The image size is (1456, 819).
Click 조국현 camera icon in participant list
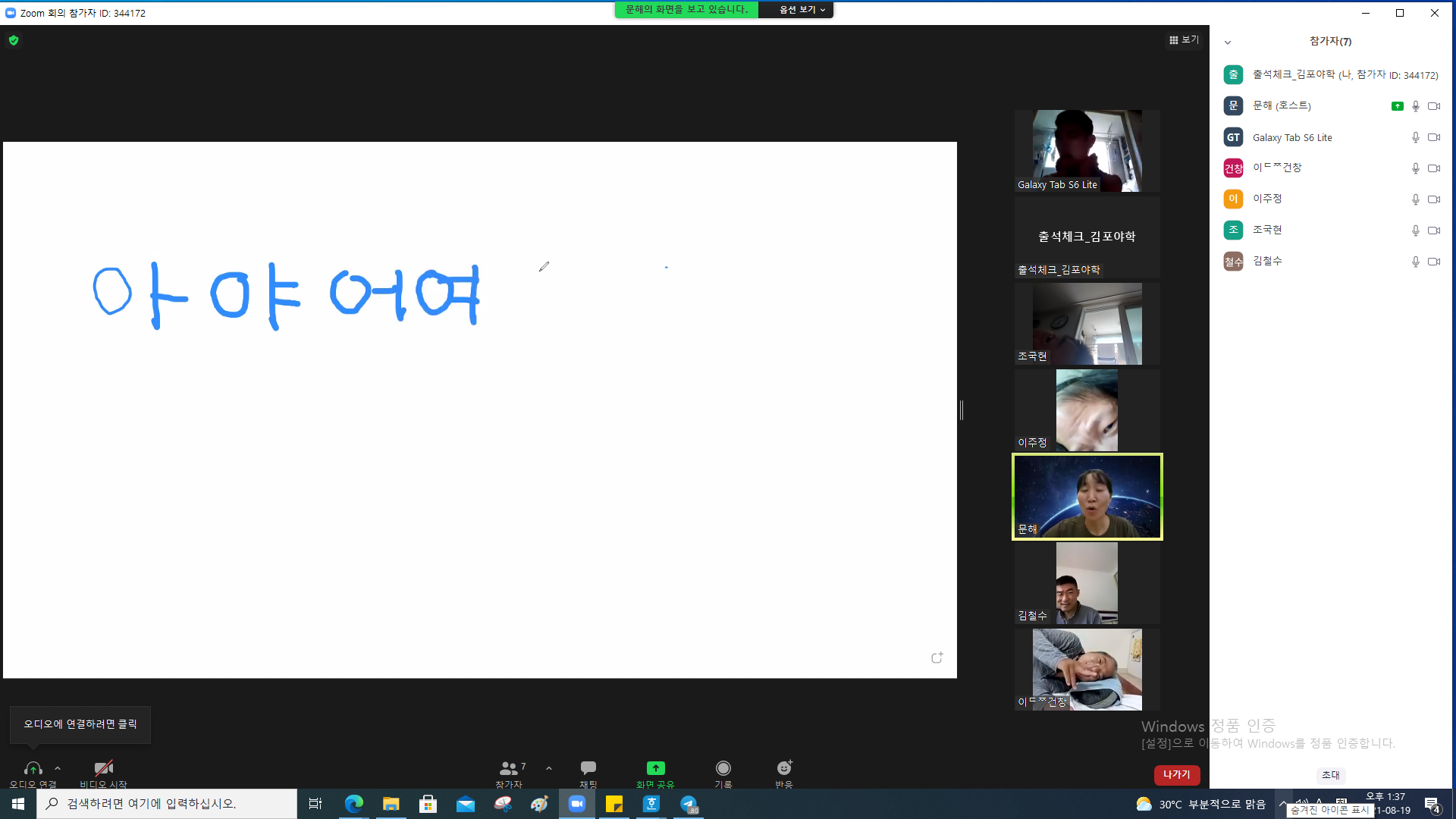(1434, 231)
